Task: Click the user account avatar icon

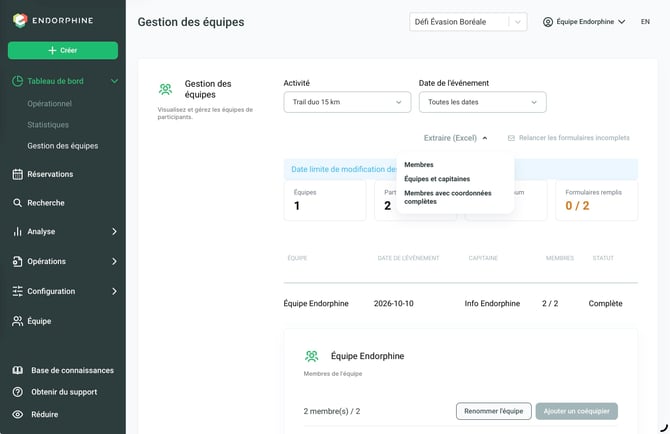Action: 547,22
